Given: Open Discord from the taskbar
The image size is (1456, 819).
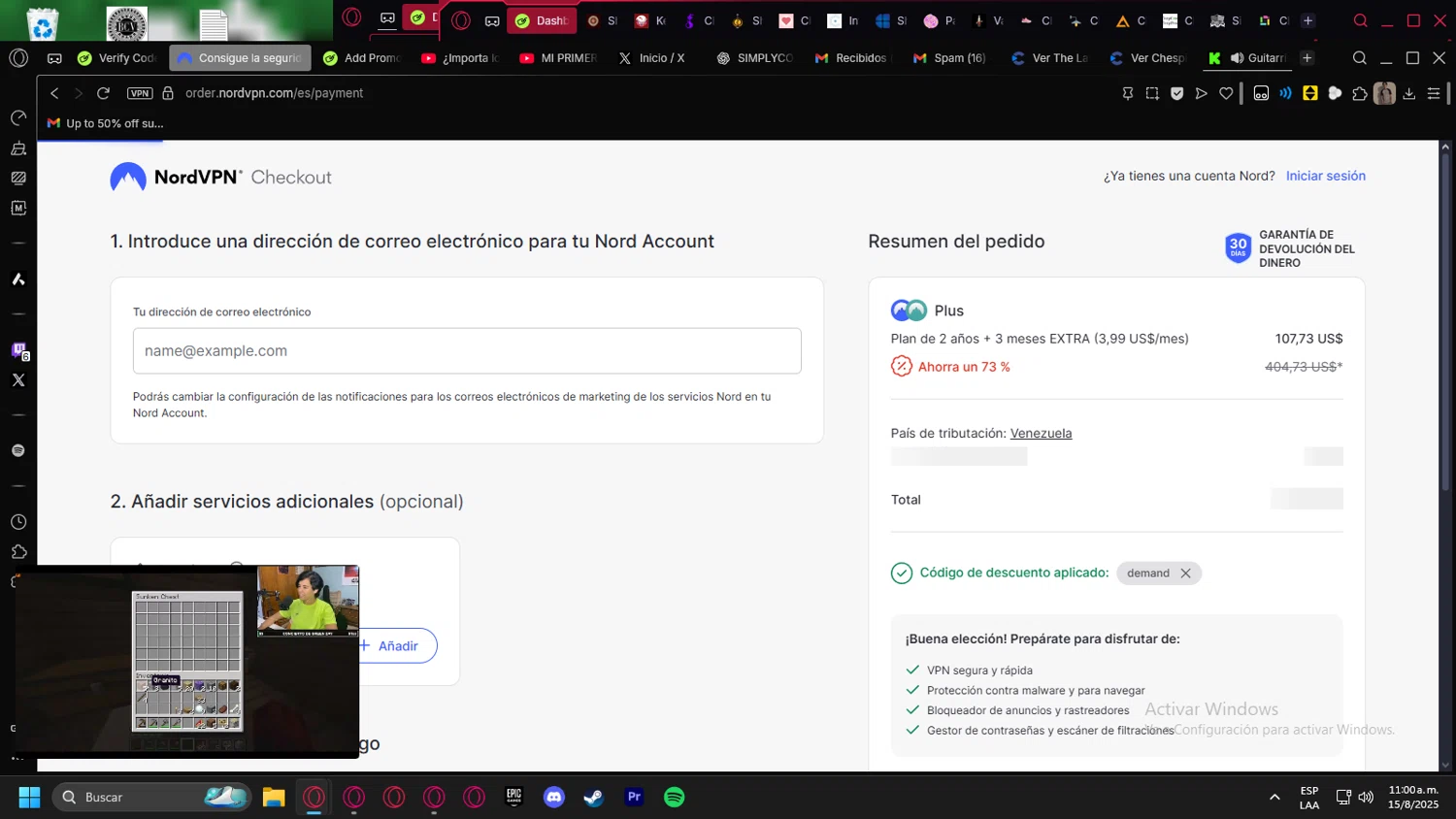Looking at the screenshot, I should point(554,798).
